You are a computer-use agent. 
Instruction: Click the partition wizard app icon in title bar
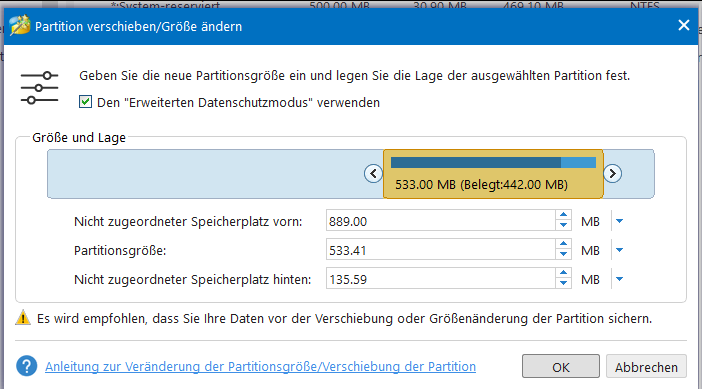(20, 25)
